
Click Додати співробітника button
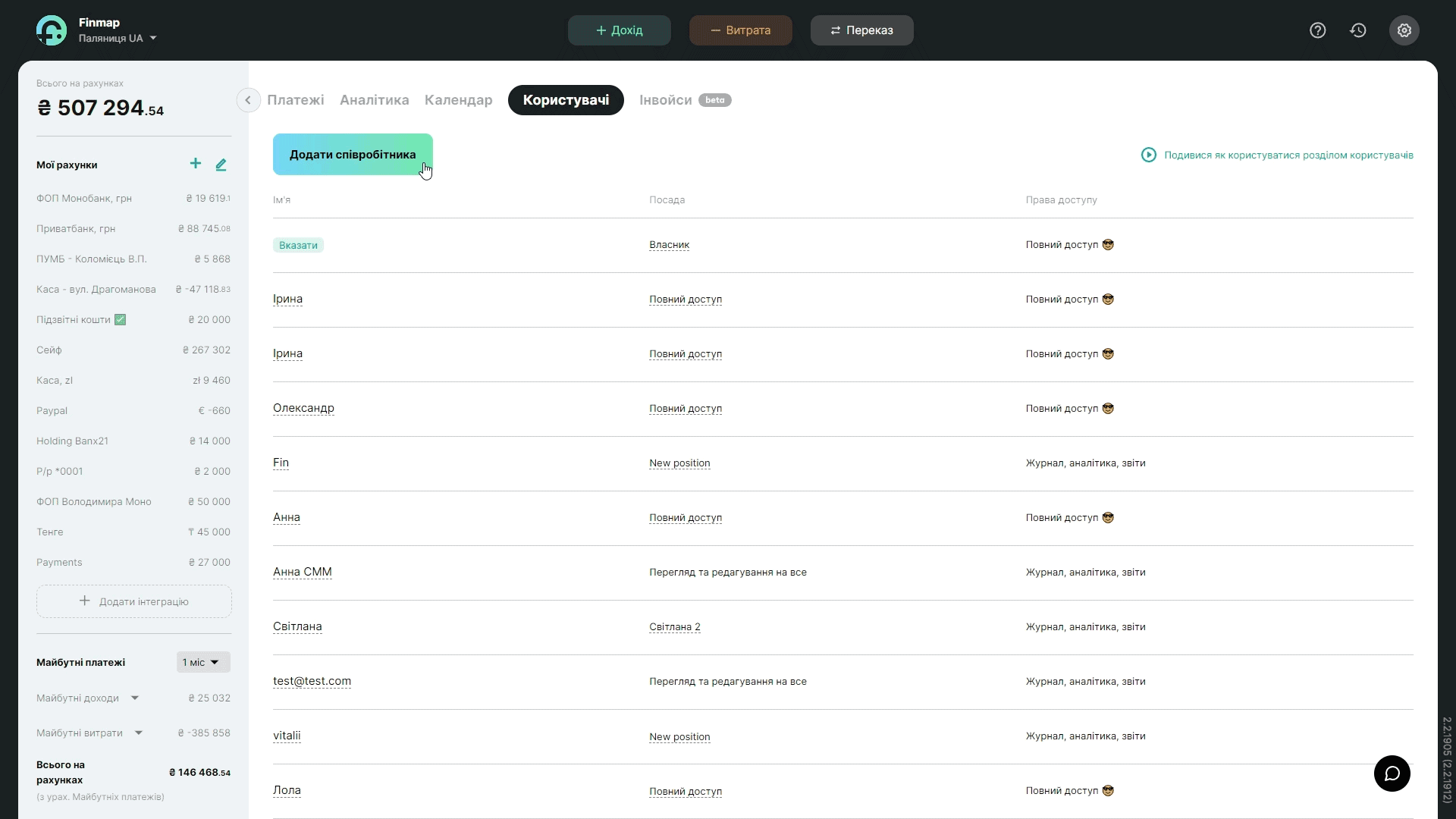click(353, 155)
